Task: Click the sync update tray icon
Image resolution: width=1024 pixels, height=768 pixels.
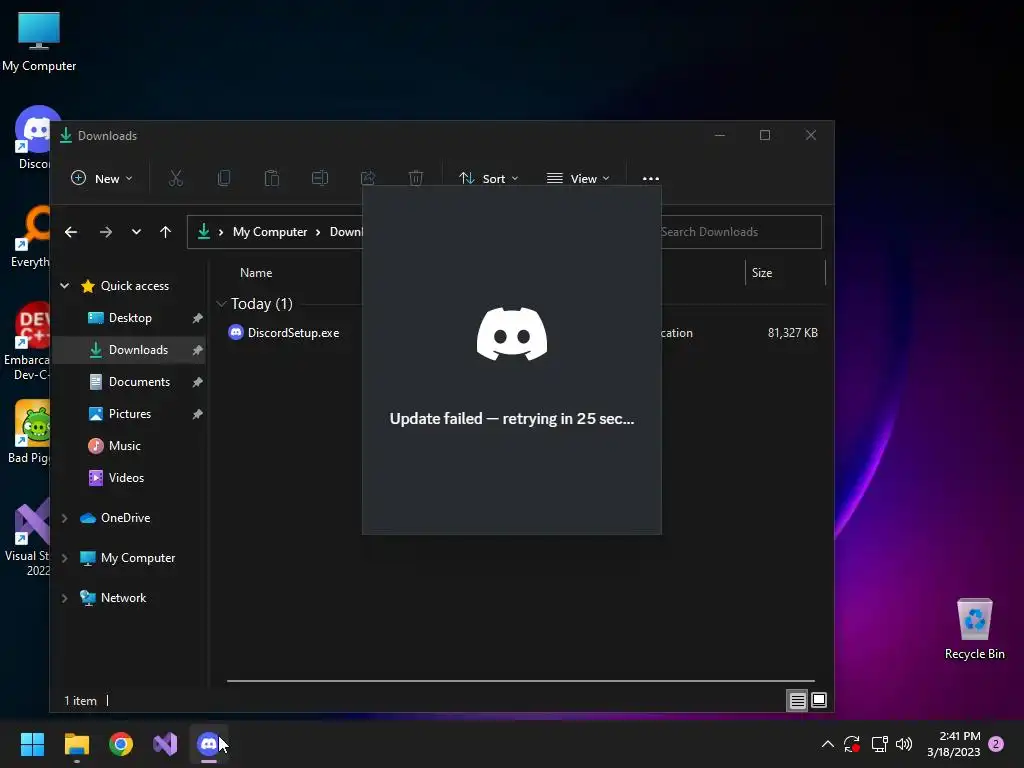Action: (x=852, y=744)
